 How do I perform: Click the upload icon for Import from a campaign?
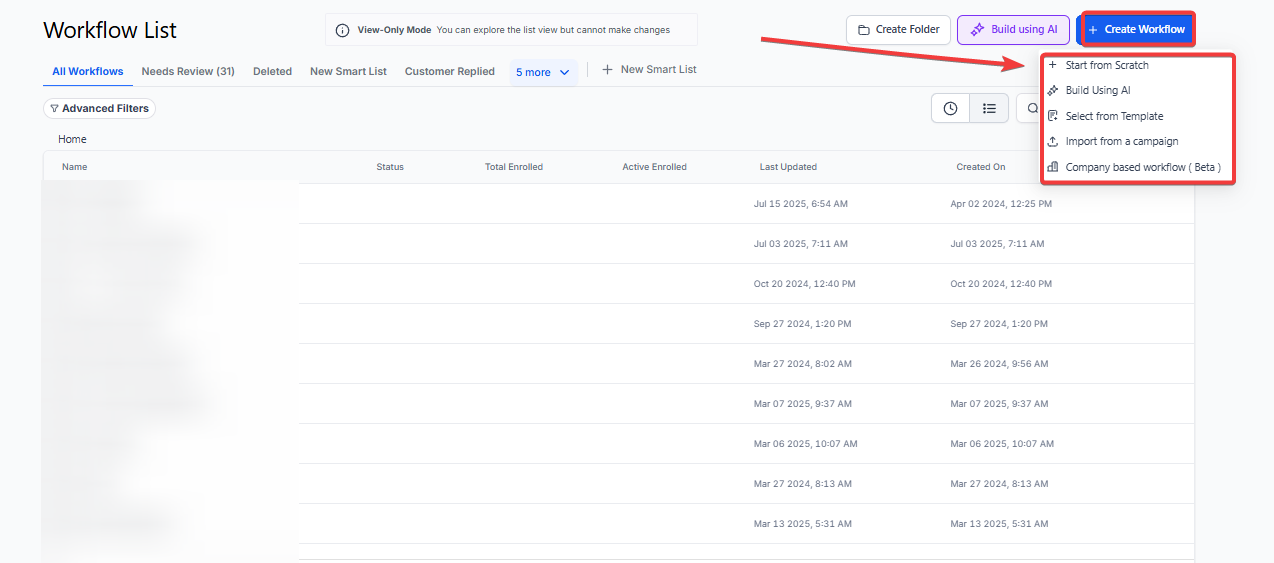tap(1052, 141)
